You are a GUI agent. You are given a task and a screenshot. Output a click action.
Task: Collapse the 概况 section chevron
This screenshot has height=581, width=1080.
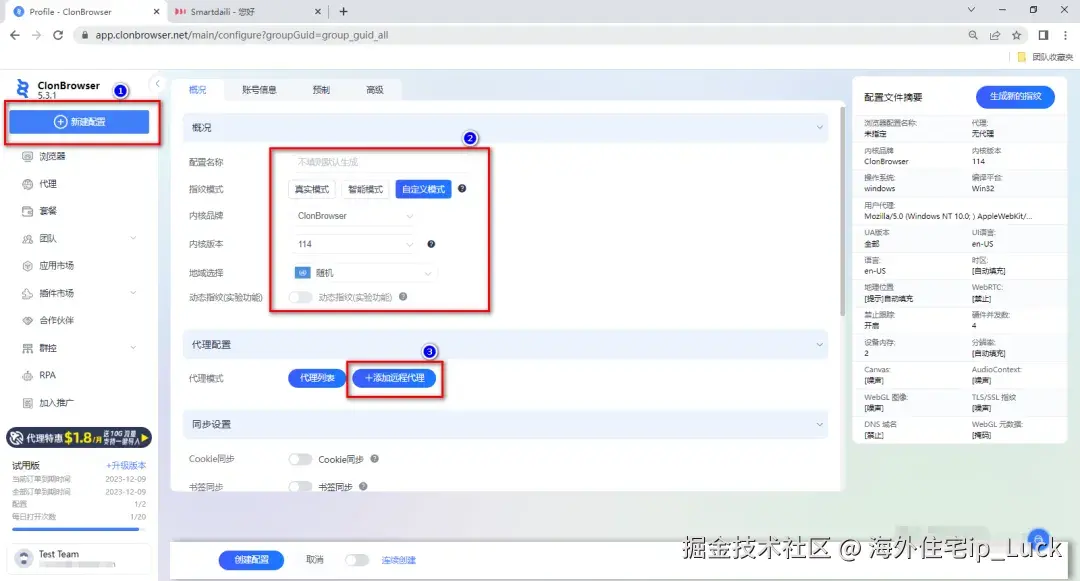pos(820,127)
